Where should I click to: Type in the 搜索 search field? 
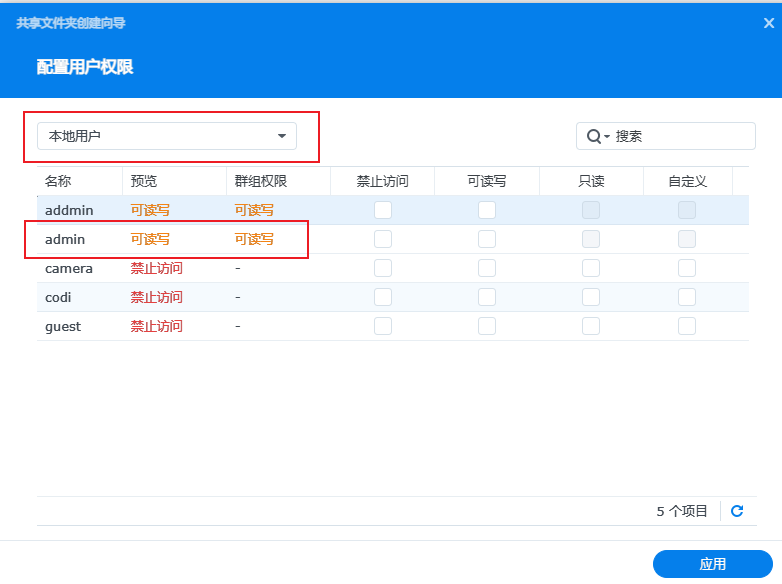680,136
